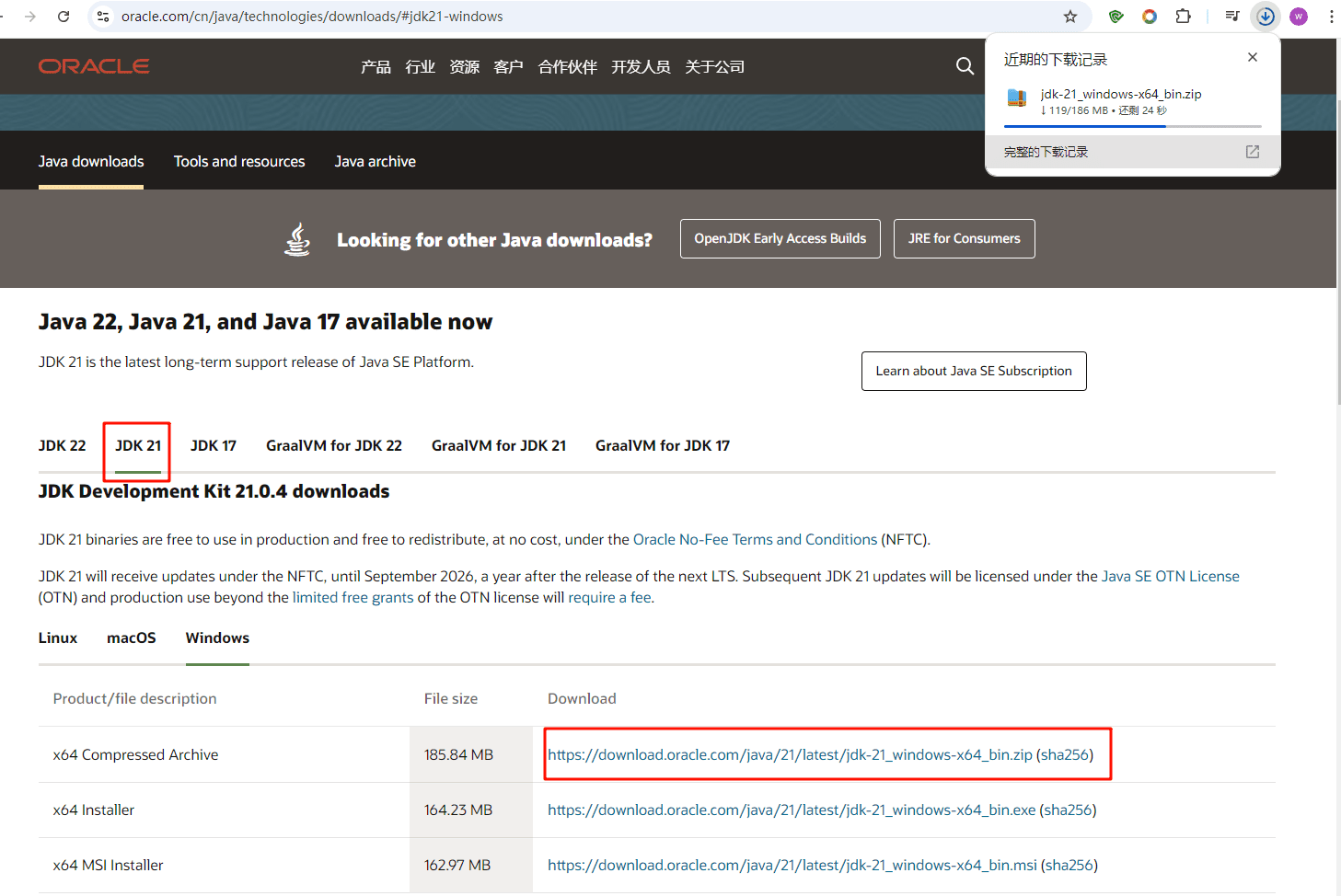
Task: Switch to the JDK 21 tab
Action: (x=138, y=445)
